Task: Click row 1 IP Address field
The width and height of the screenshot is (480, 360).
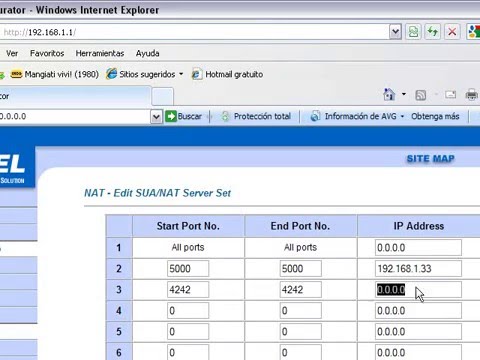Action: pos(418,248)
